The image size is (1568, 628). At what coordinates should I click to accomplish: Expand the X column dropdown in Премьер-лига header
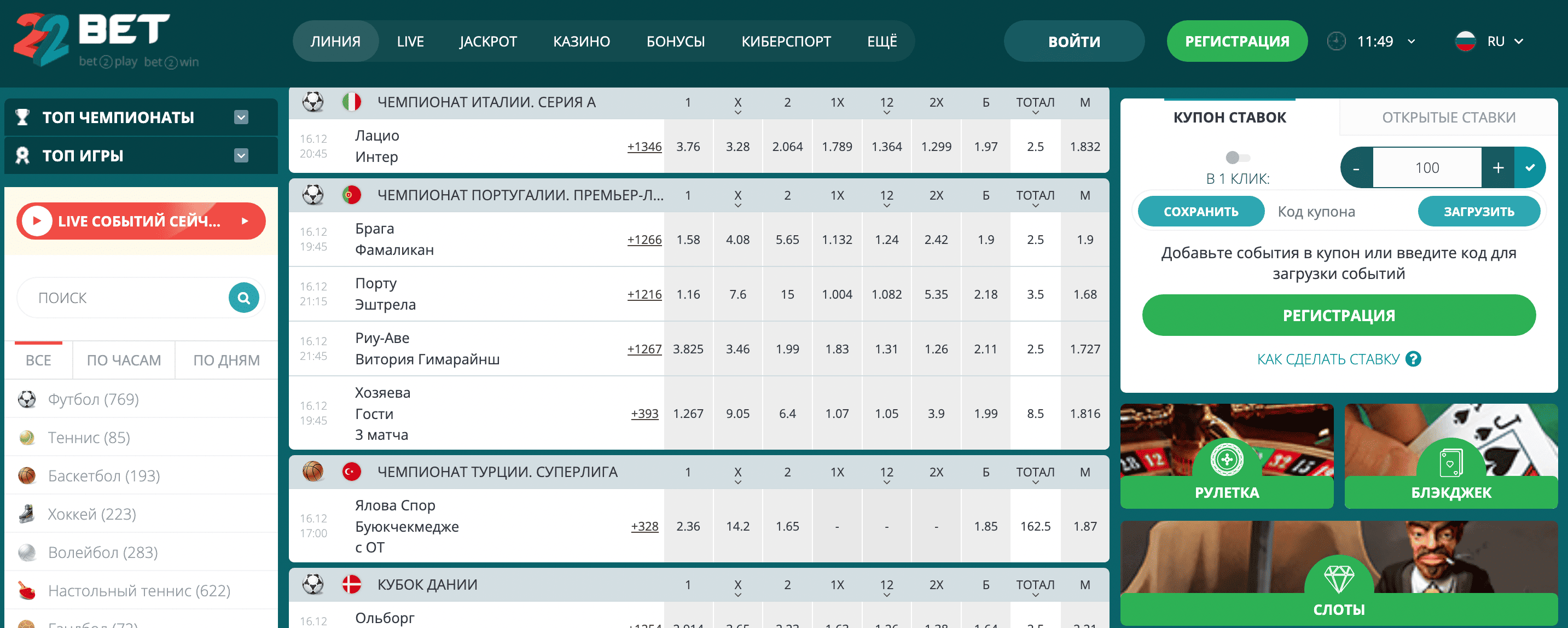tap(737, 206)
